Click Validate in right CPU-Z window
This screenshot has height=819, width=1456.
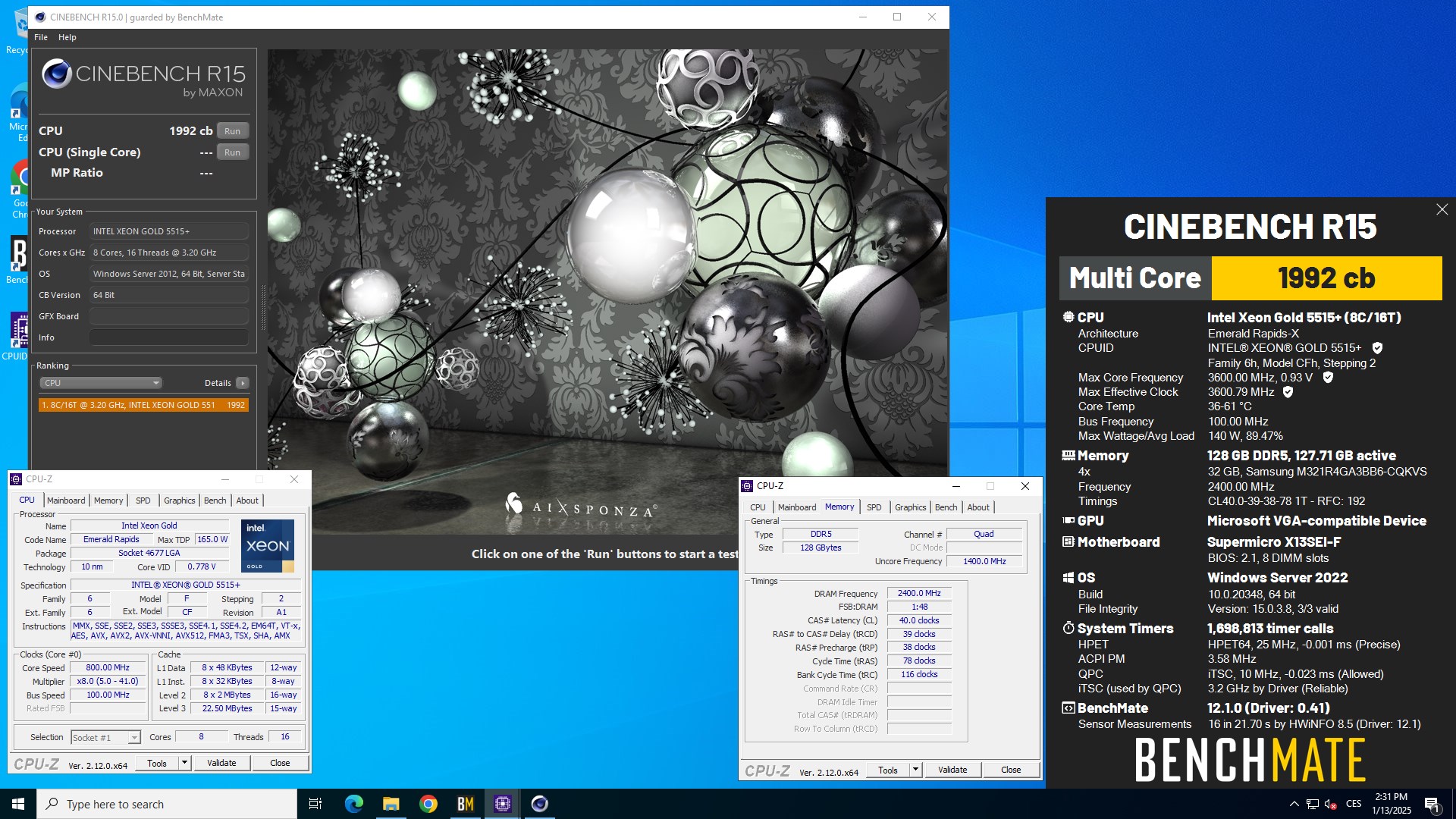tap(952, 770)
